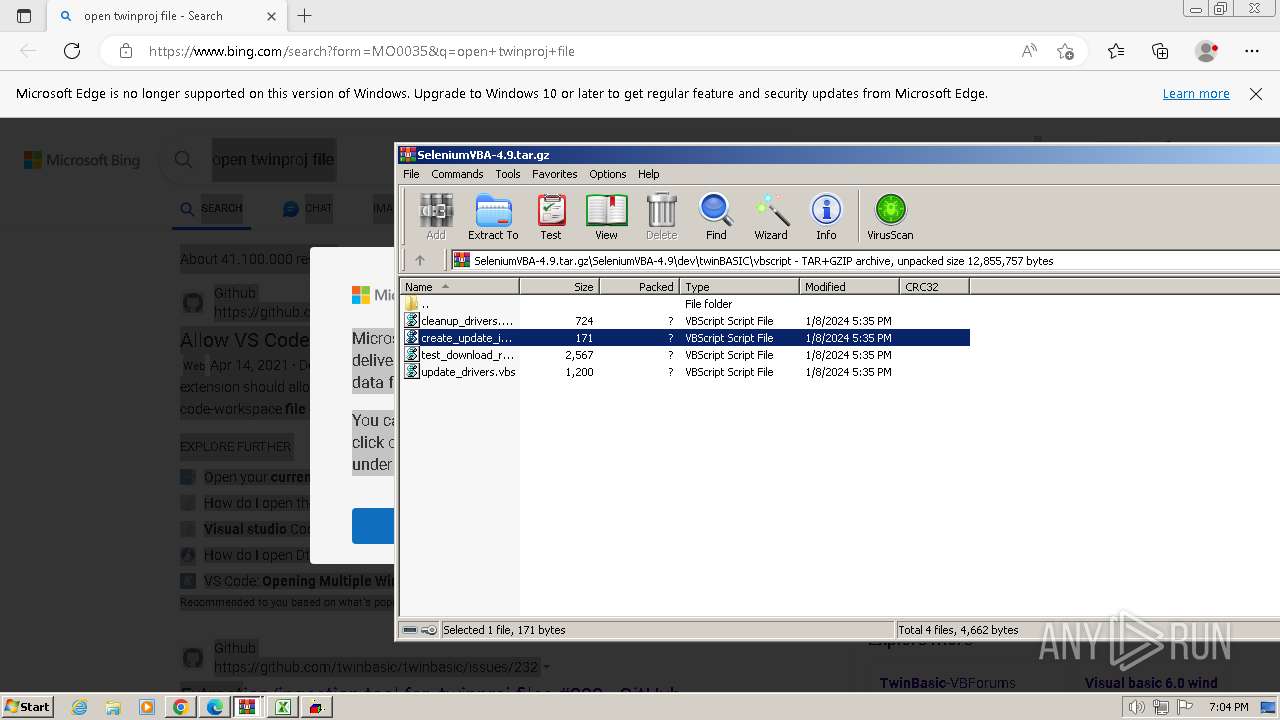Open the File menu in WinRAR
Screen dimensions: 1280x720
click(x=411, y=174)
